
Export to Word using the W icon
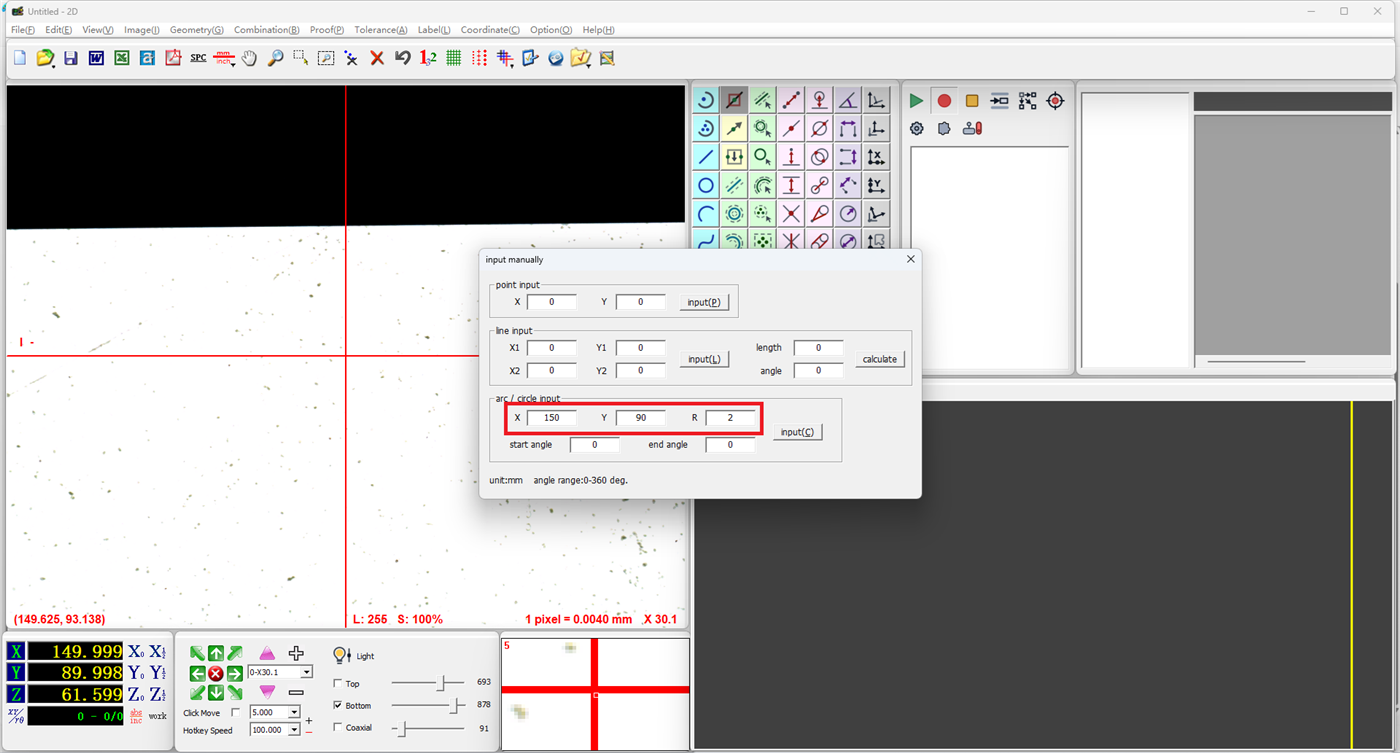tap(96, 58)
